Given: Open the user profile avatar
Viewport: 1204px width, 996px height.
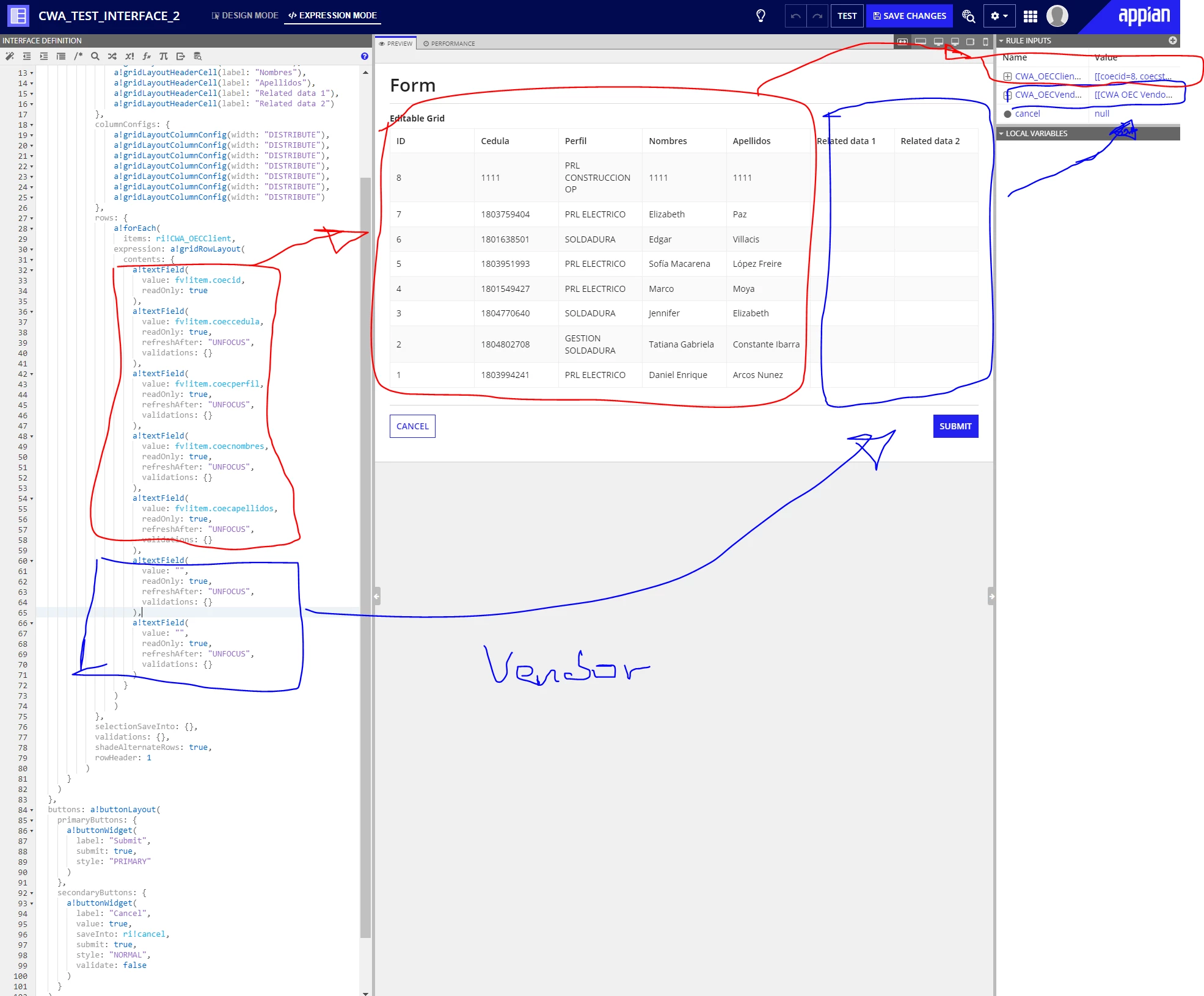Looking at the screenshot, I should pyautogui.click(x=1057, y=16).
